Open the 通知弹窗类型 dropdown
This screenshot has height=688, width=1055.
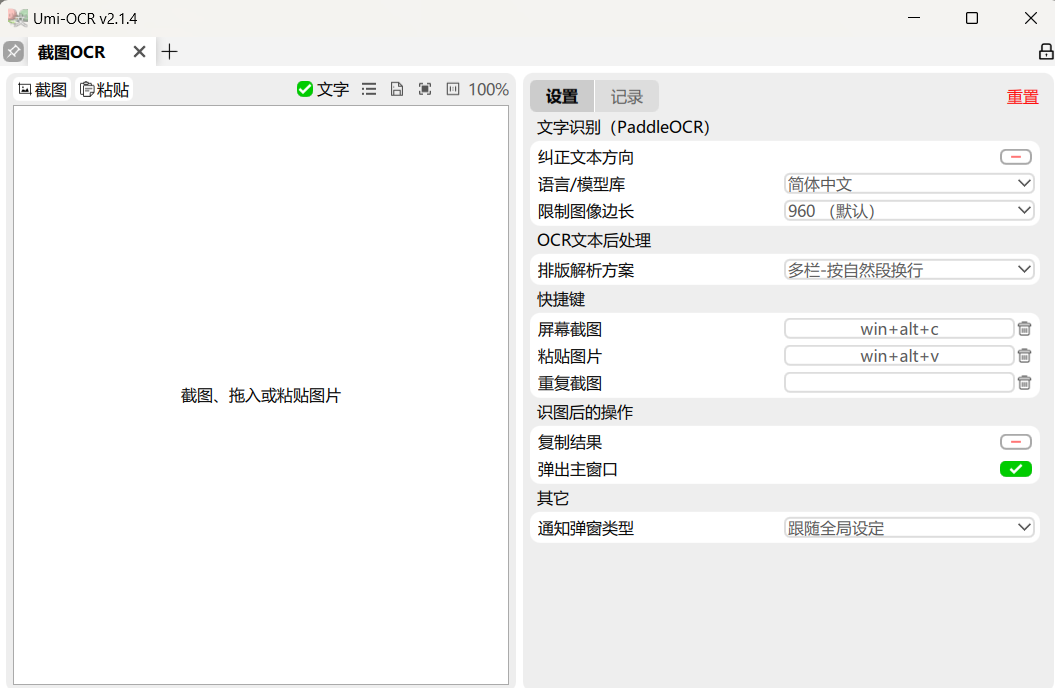click(909, 528)
